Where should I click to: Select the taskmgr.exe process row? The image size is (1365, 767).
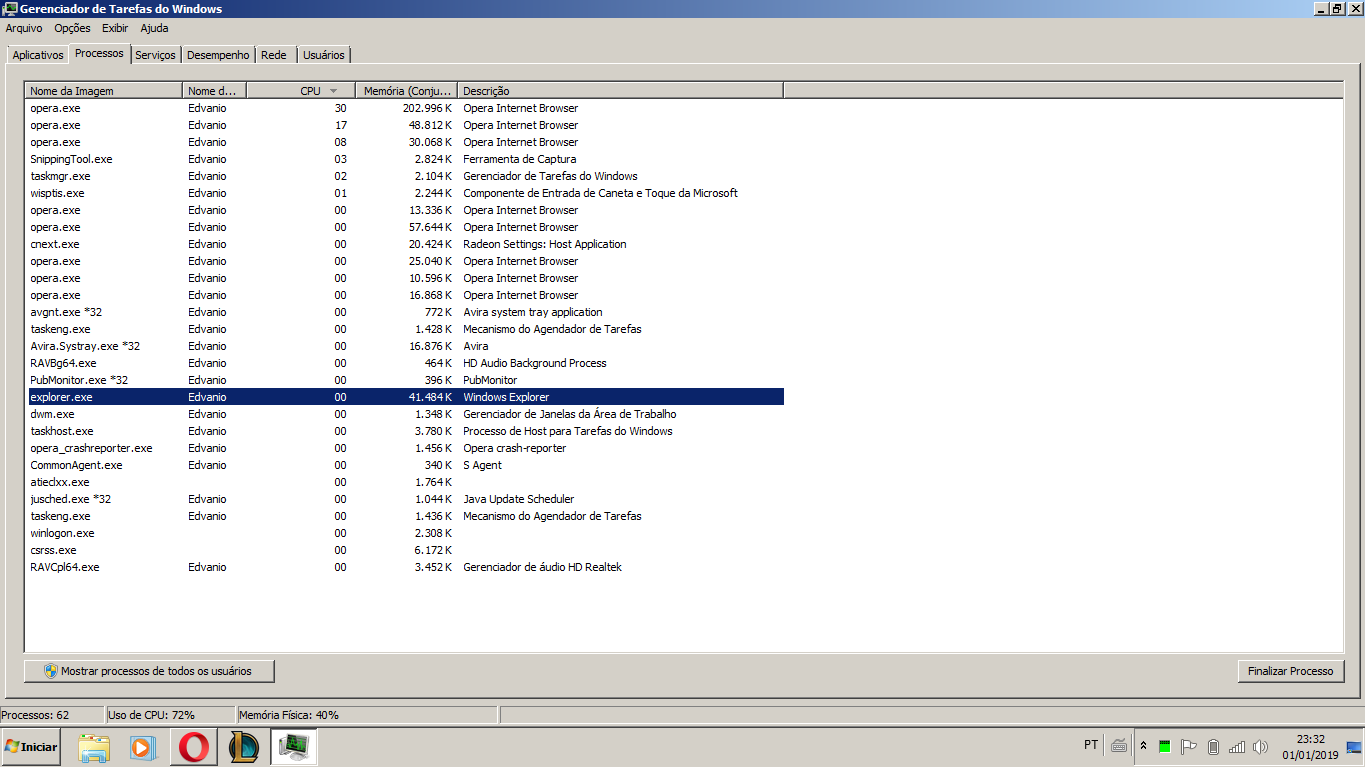(404, 176)
